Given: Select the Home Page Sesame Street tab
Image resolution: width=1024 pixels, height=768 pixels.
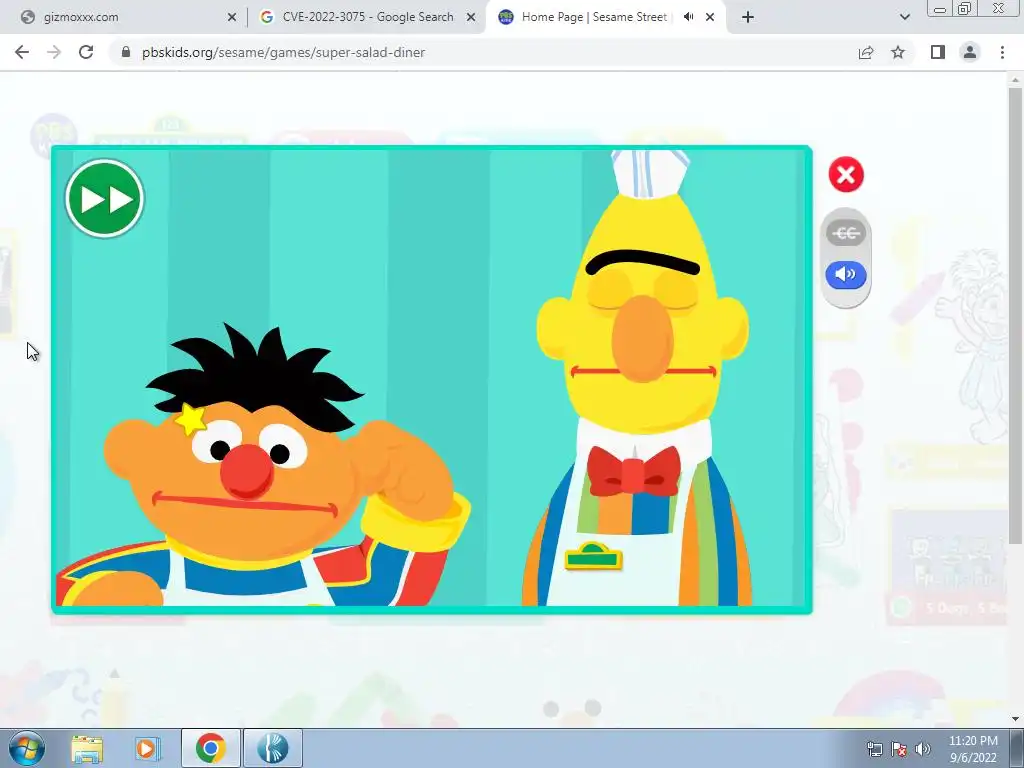Looking at the screenshot, I should pyautogui.click(x=593, y=17).
